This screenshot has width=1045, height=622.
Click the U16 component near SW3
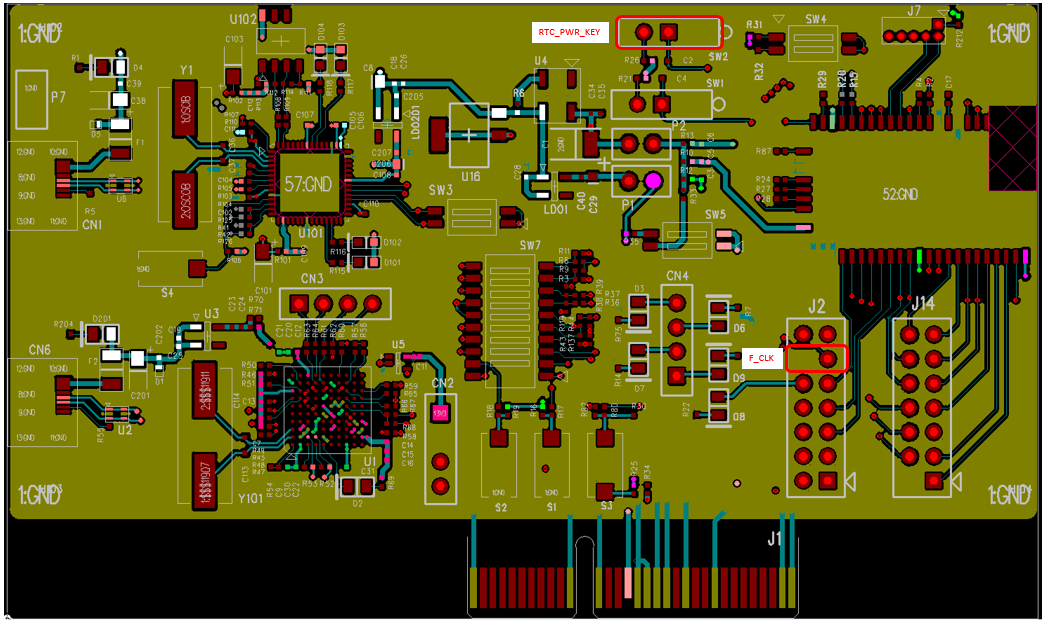pos(470,135)
